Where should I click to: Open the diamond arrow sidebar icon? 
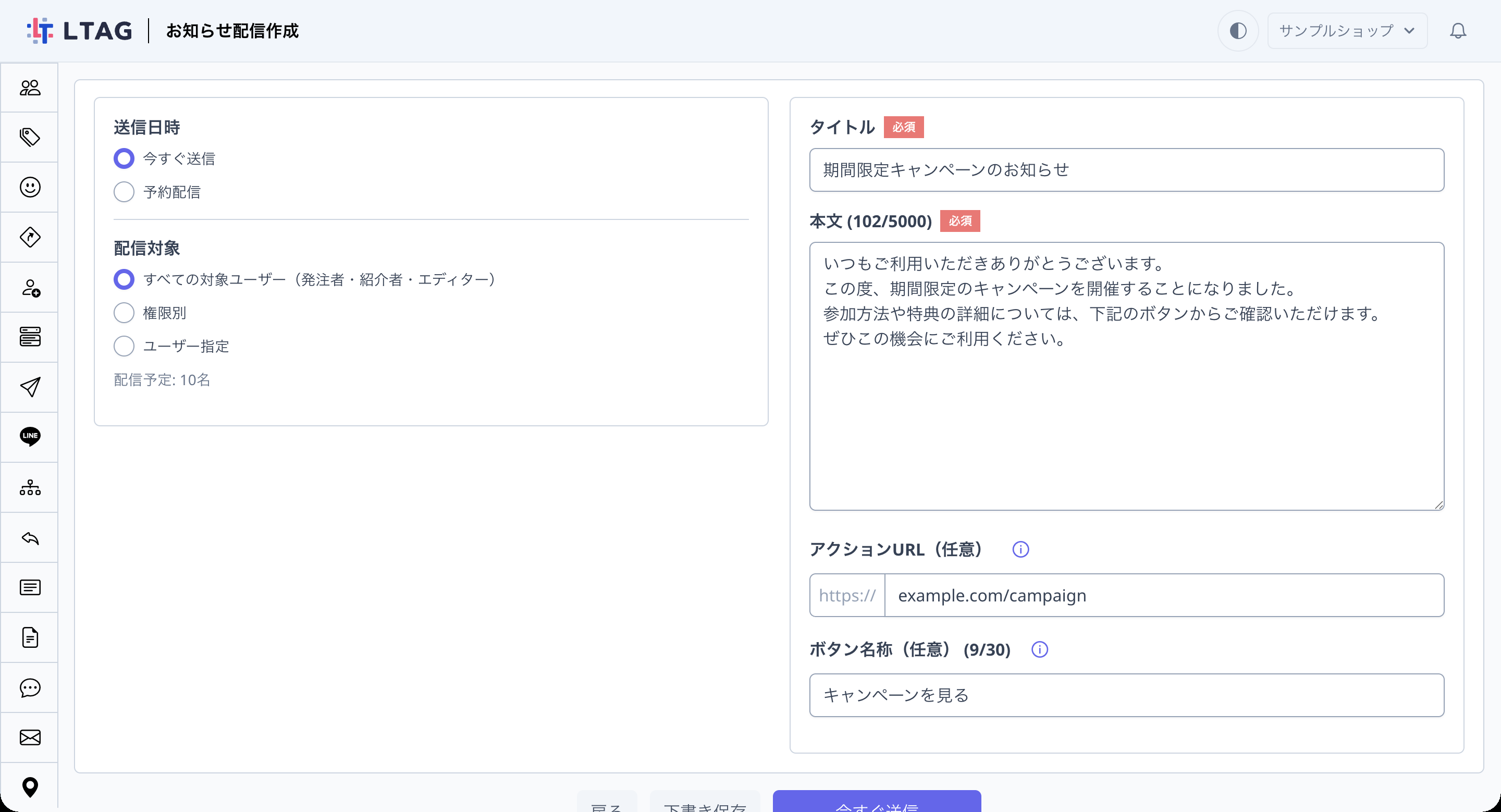click(x=30, y=237)
